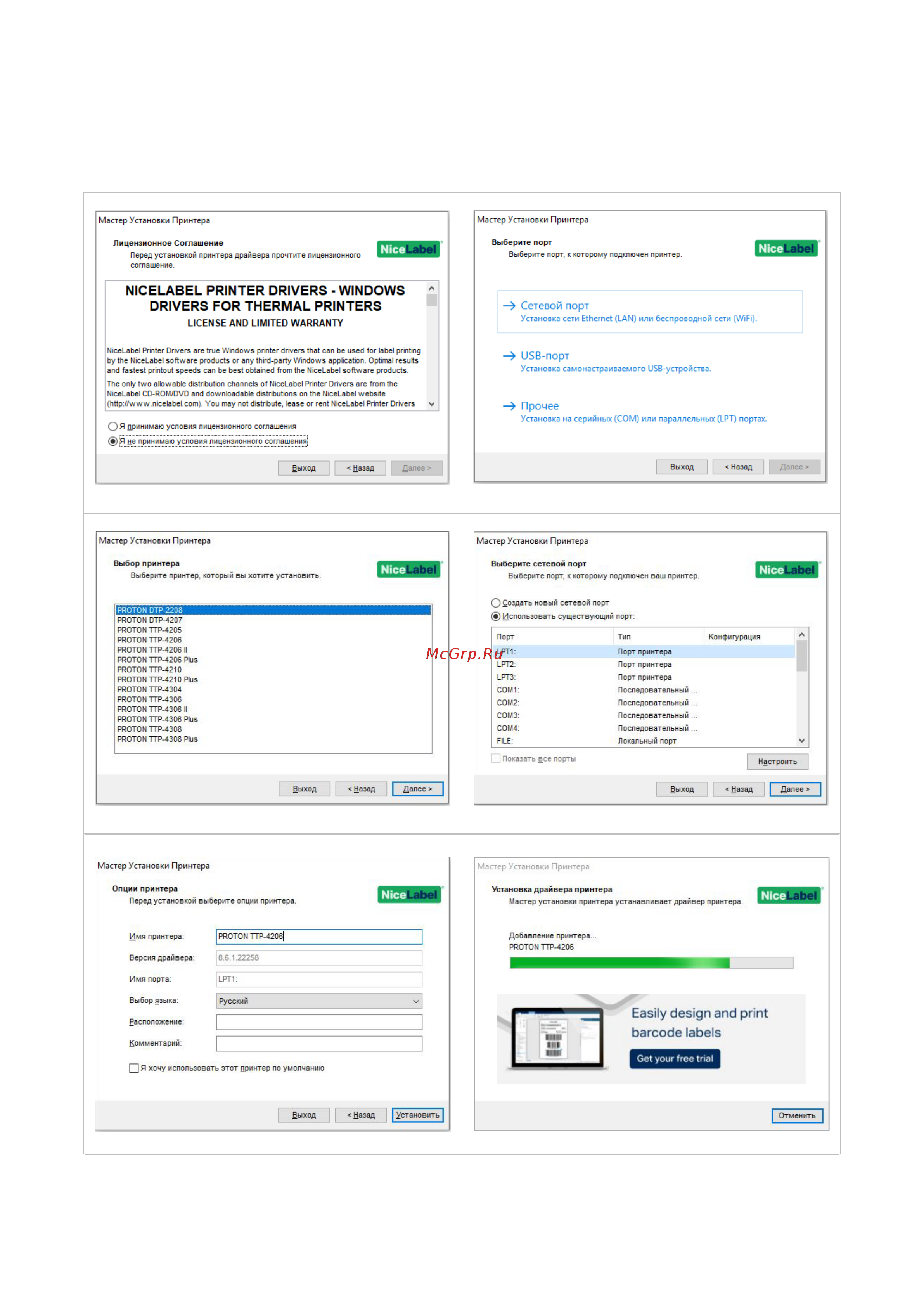Click license text scrollbar down arrow
The image size is (924, 1307).
click(x=431, y=404)
